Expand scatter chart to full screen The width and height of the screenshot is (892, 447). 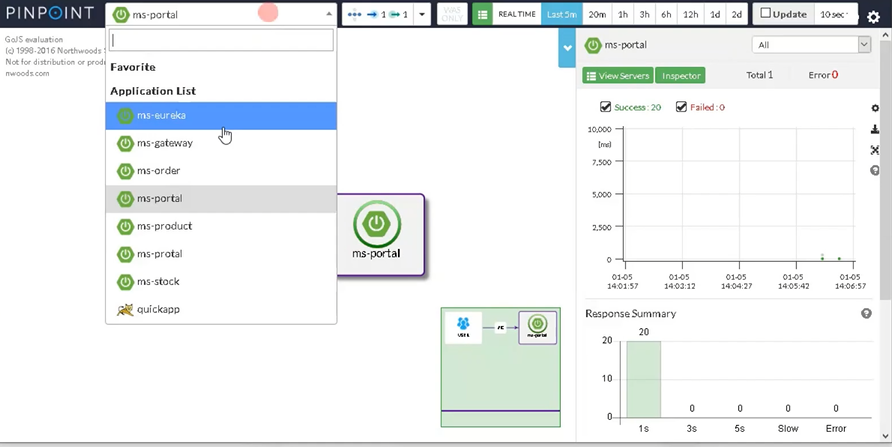(x=875, y=150)
